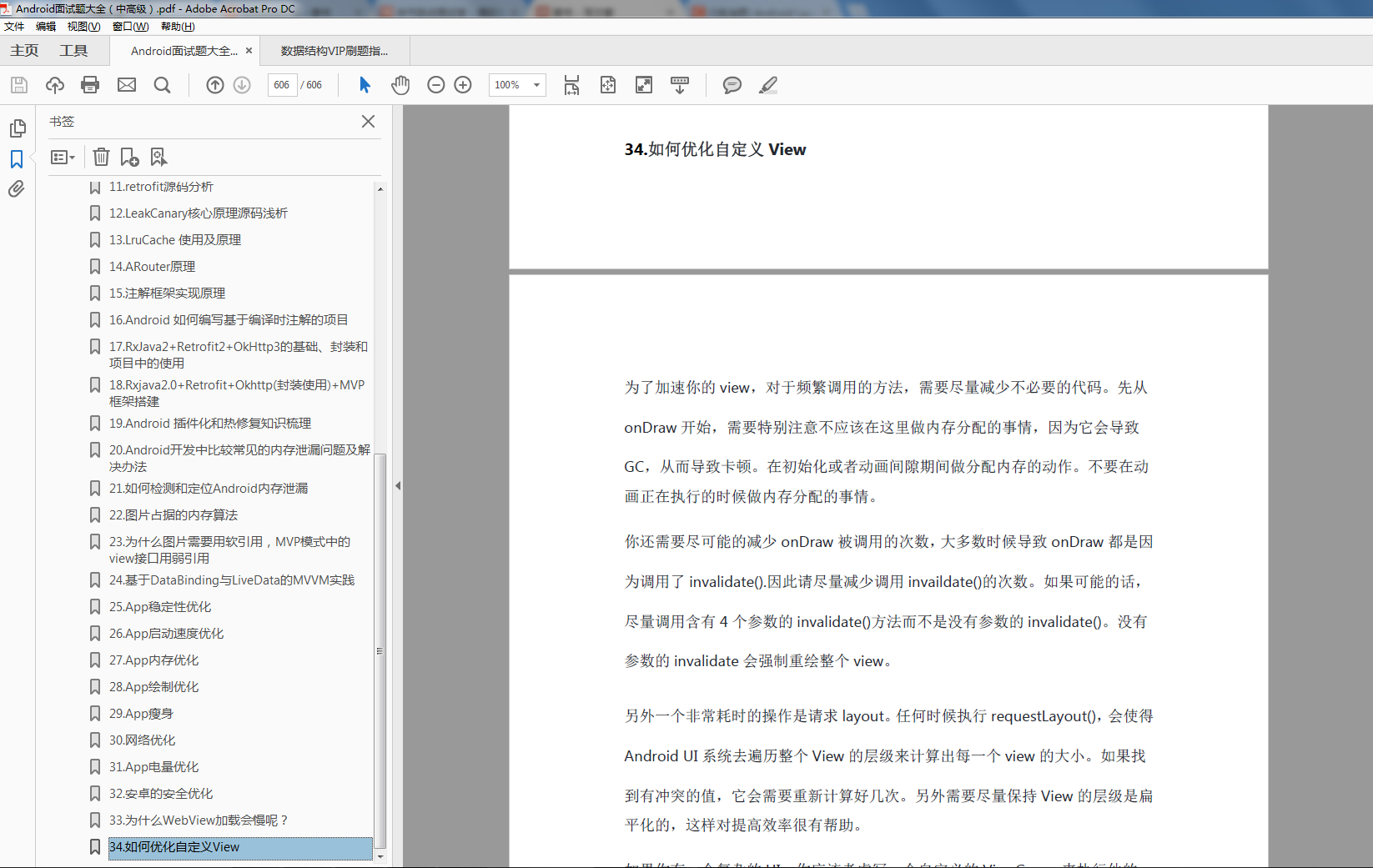Close the Android面试题大全 tab
The height and width of the screenshot is (868, 1373).
249,51
